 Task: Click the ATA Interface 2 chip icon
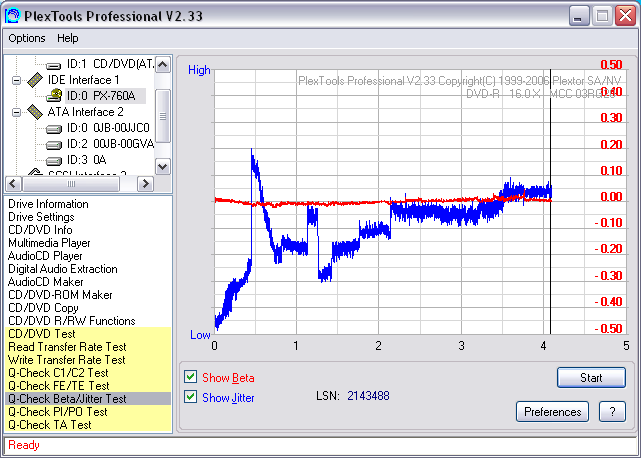(35, 112)
